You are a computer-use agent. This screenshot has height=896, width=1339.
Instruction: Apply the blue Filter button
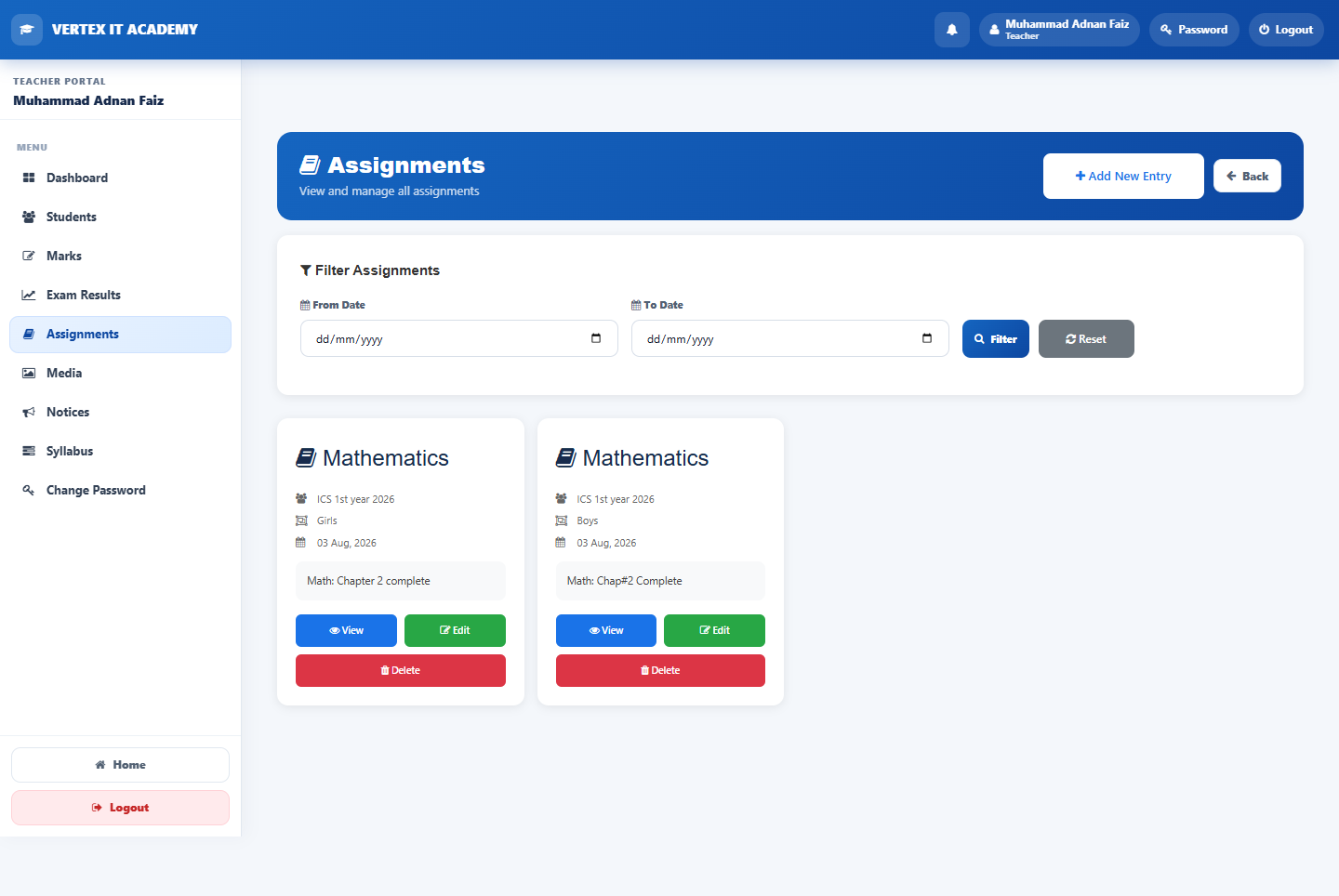click(996, 338)
